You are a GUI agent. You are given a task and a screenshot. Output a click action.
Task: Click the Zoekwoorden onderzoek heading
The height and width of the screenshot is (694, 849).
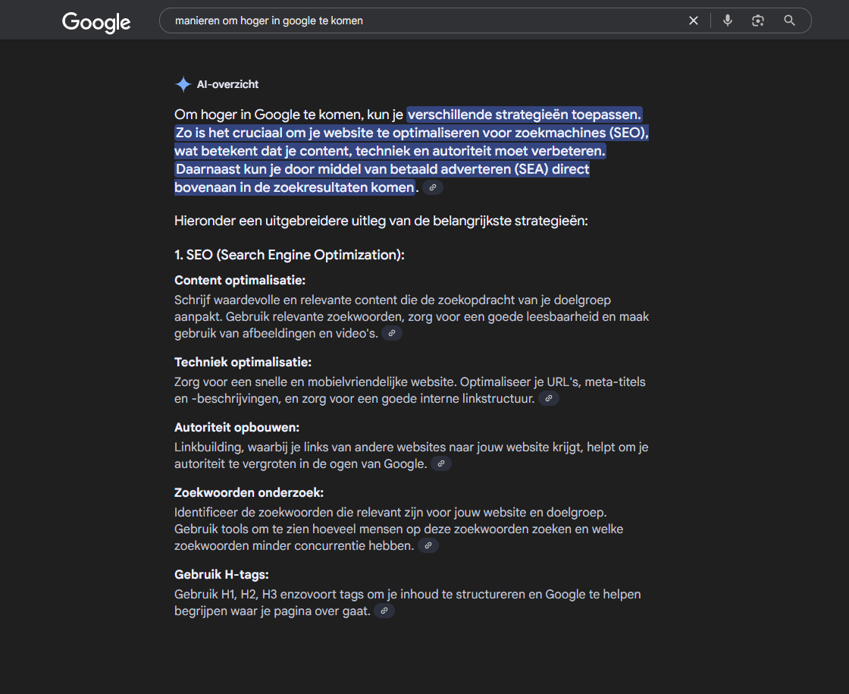251,492
